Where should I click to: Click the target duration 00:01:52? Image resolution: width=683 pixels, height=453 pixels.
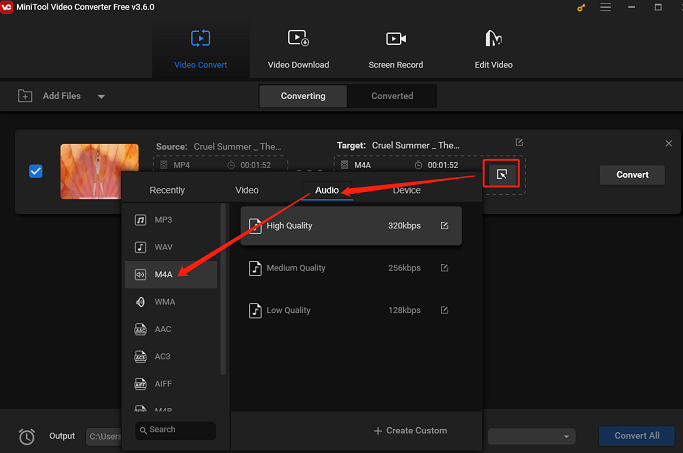point(443,165)
